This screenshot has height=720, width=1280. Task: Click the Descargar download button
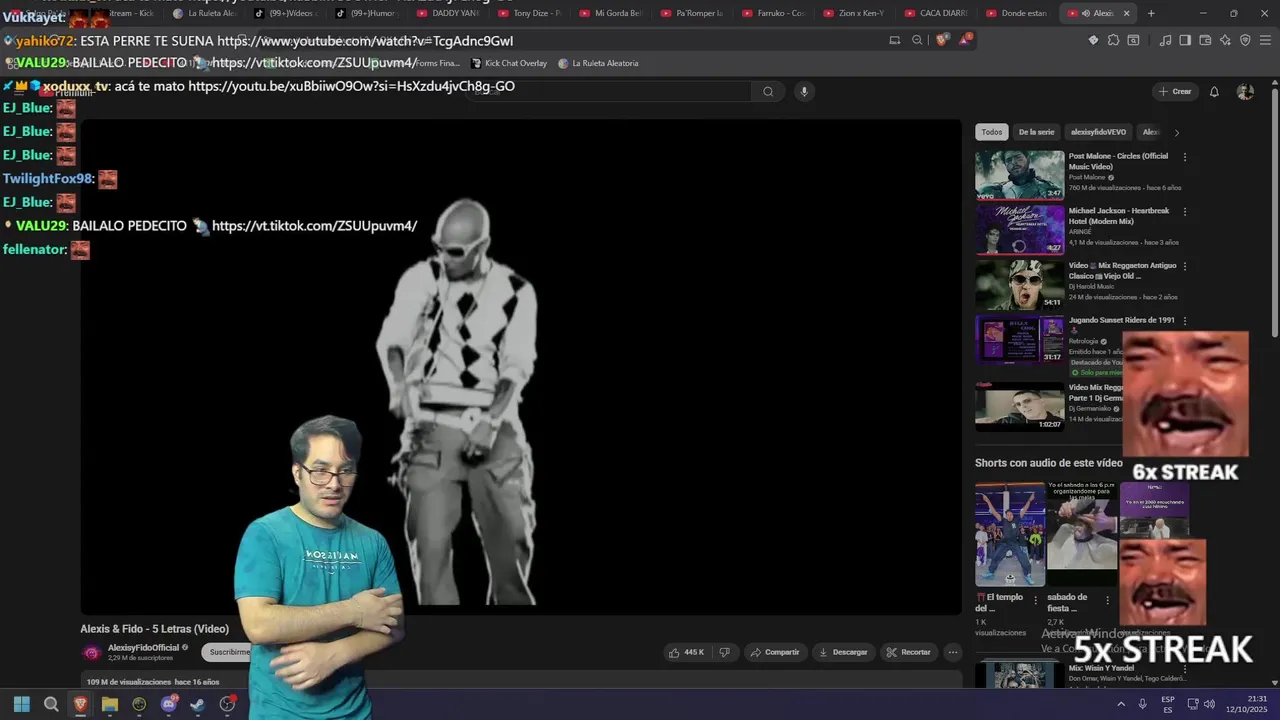pyautogui.click(x=843, y=652)
